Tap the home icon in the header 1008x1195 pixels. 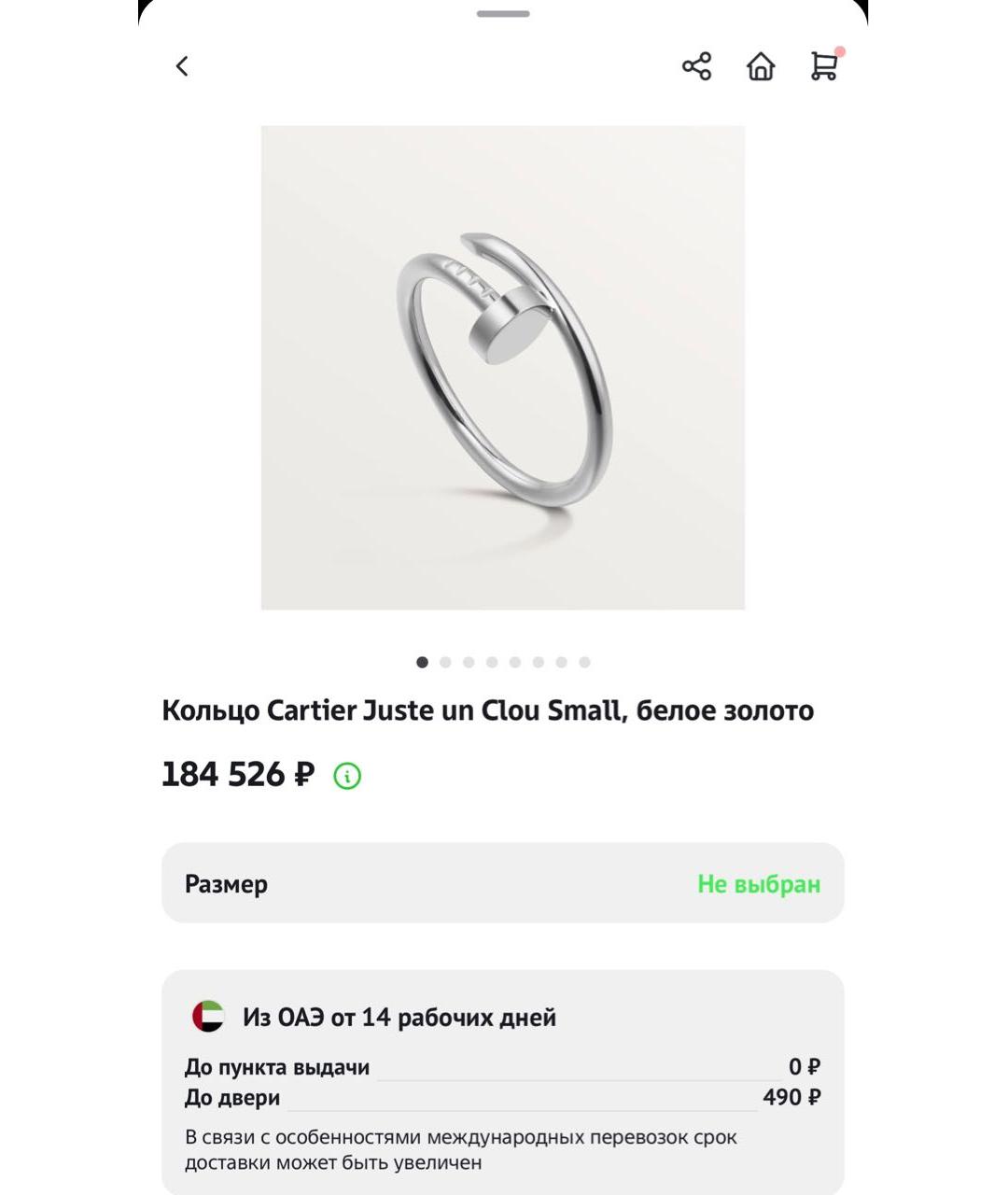pos(761,66)
